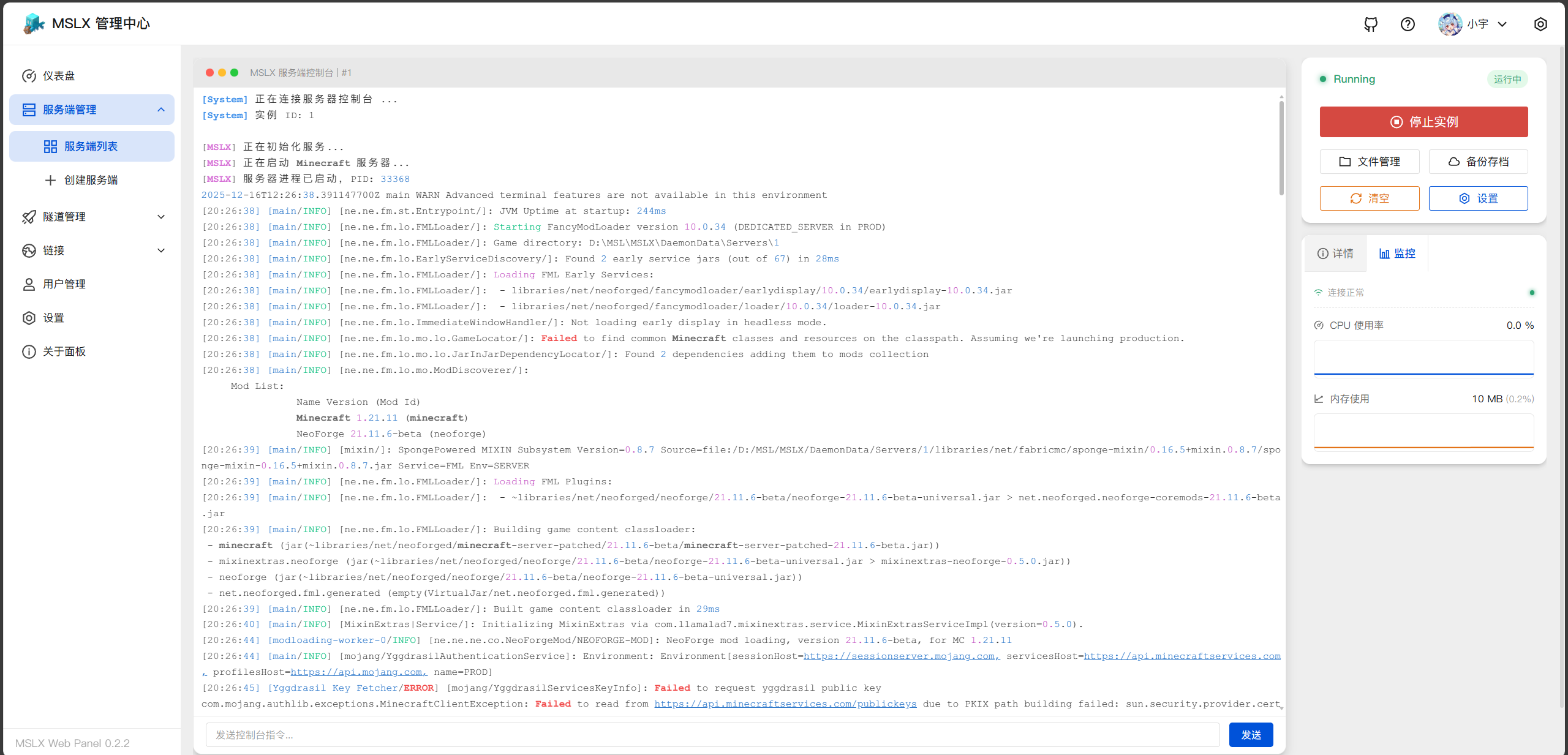1568x755 pixels.
Task: Click the console vertical scrollbar
Action: [1281, 147]
